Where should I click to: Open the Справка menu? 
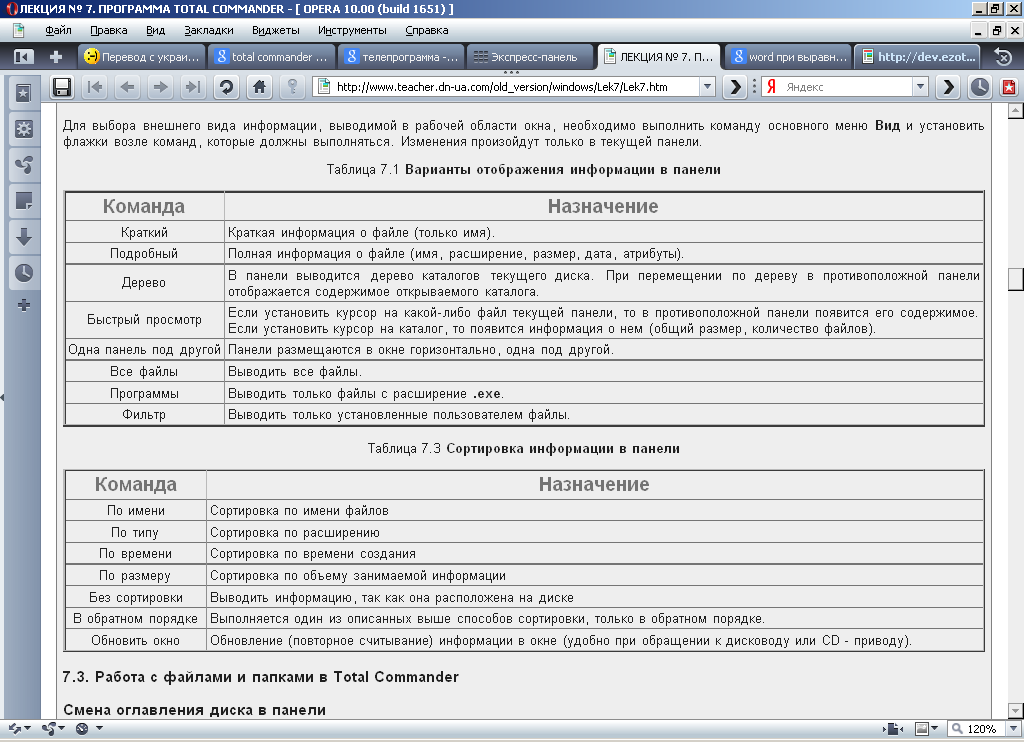coord(426,30)
